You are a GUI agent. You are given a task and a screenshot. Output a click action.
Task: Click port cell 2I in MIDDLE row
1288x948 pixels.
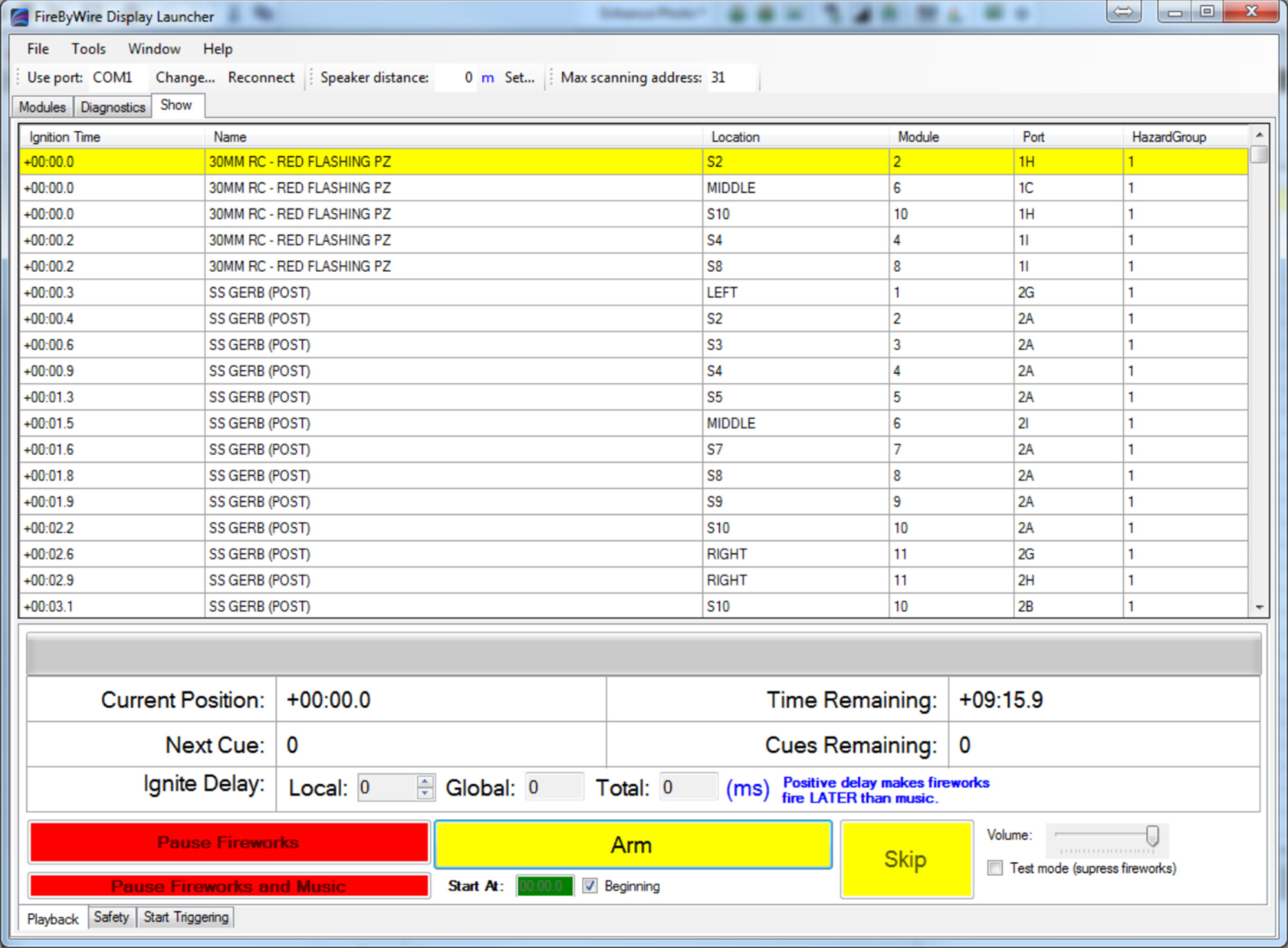(1068, 423)
